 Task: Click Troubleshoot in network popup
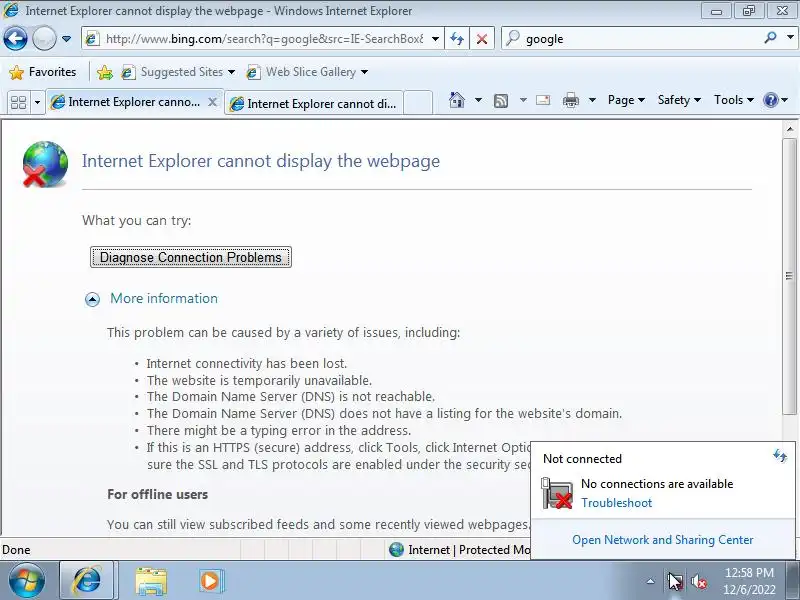tap(616, 503)
